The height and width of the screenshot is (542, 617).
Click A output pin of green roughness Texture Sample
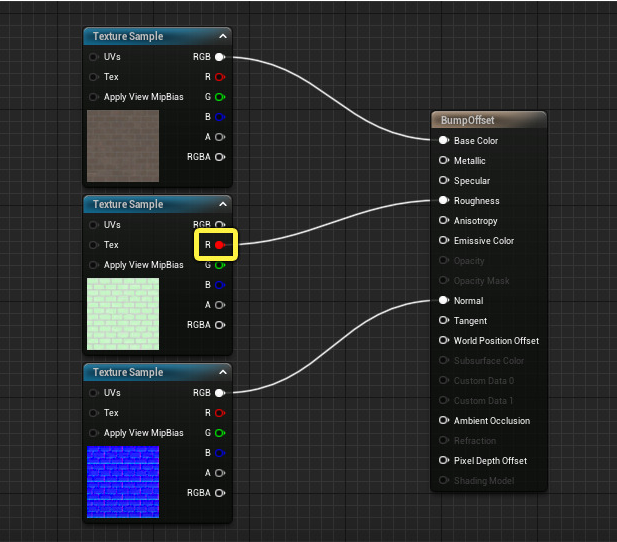[220, 305]
